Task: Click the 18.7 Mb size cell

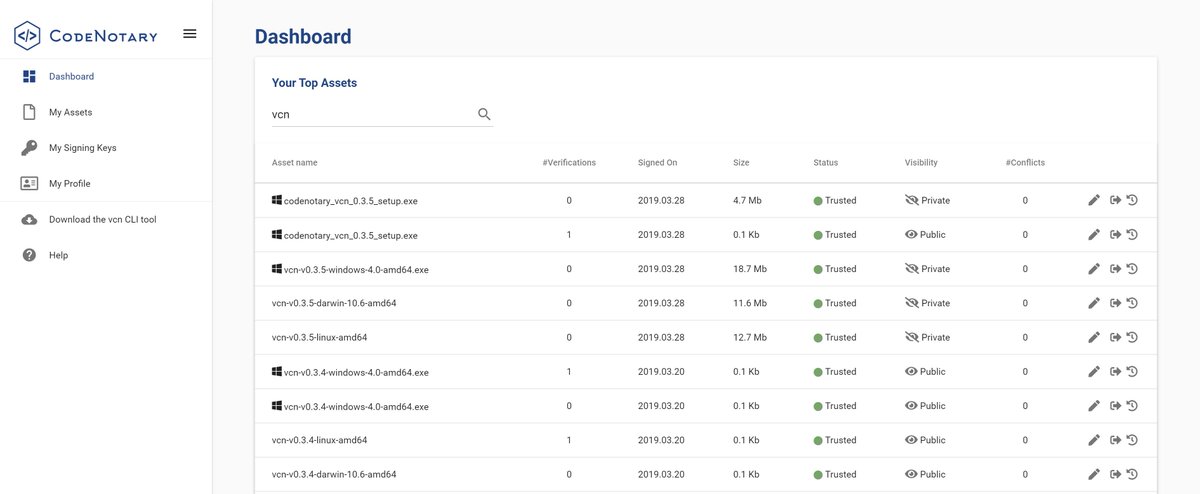Action: (750, 269)
